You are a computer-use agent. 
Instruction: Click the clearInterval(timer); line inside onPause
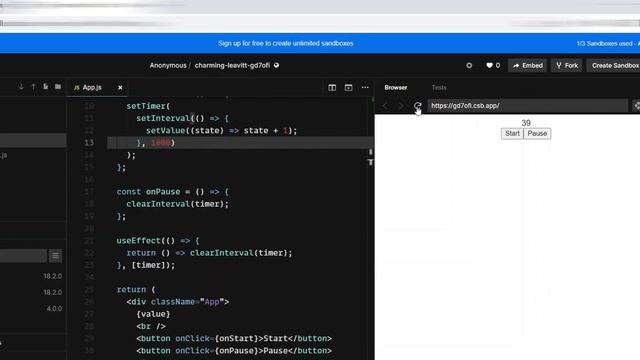(178, 204)
